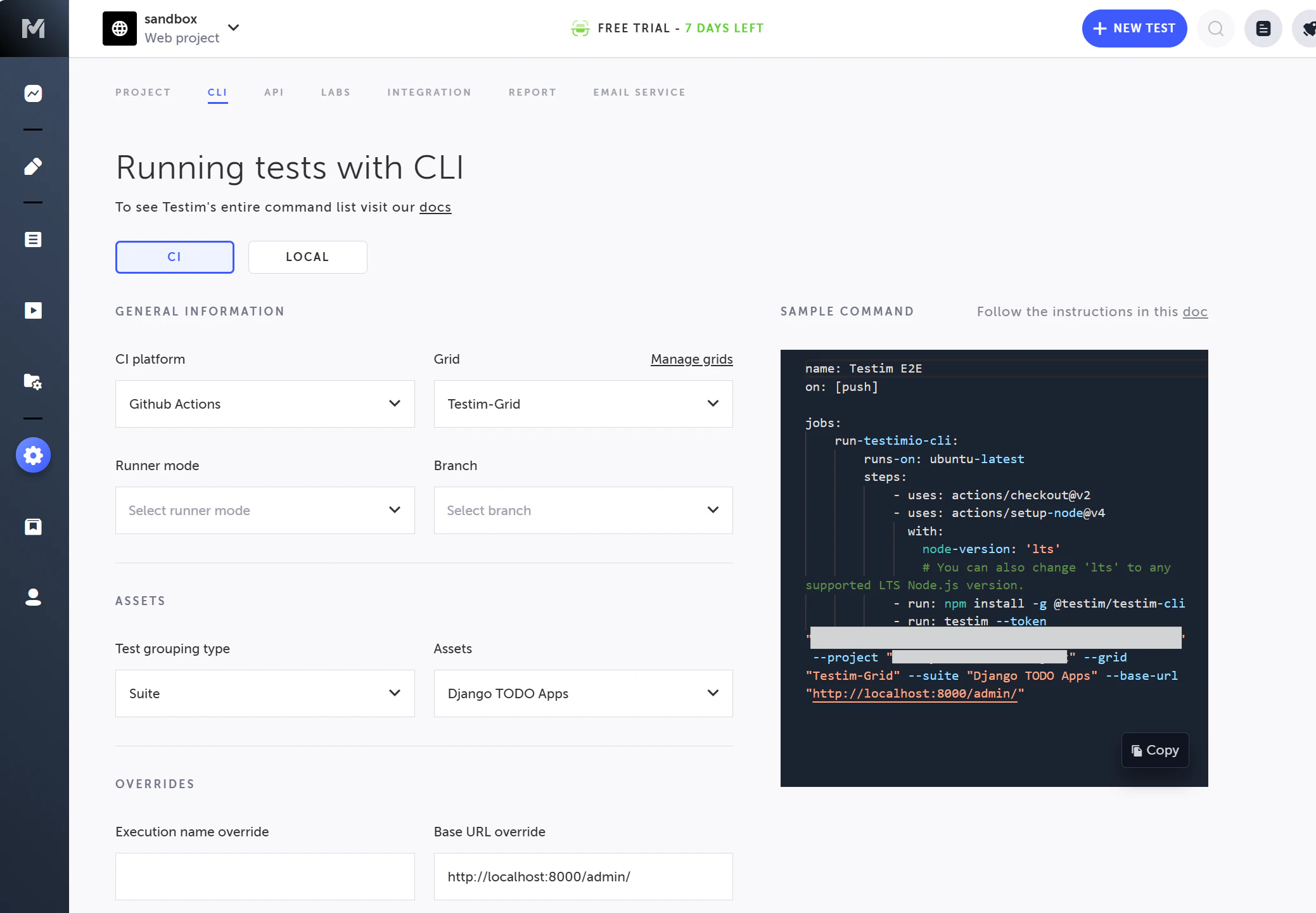Screen dimensions: 1316x913
Task: Open the test editor pencil icon
Action: pyautogui.click(x=33, y=166)
